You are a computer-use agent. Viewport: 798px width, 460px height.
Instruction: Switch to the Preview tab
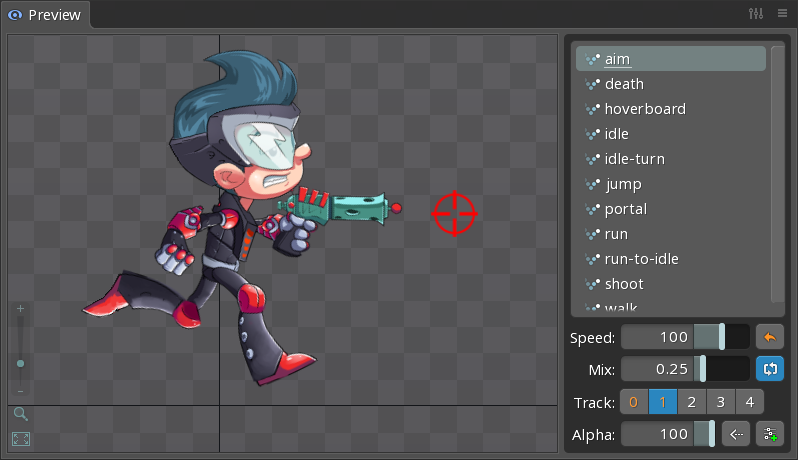[x=45, y=15]
